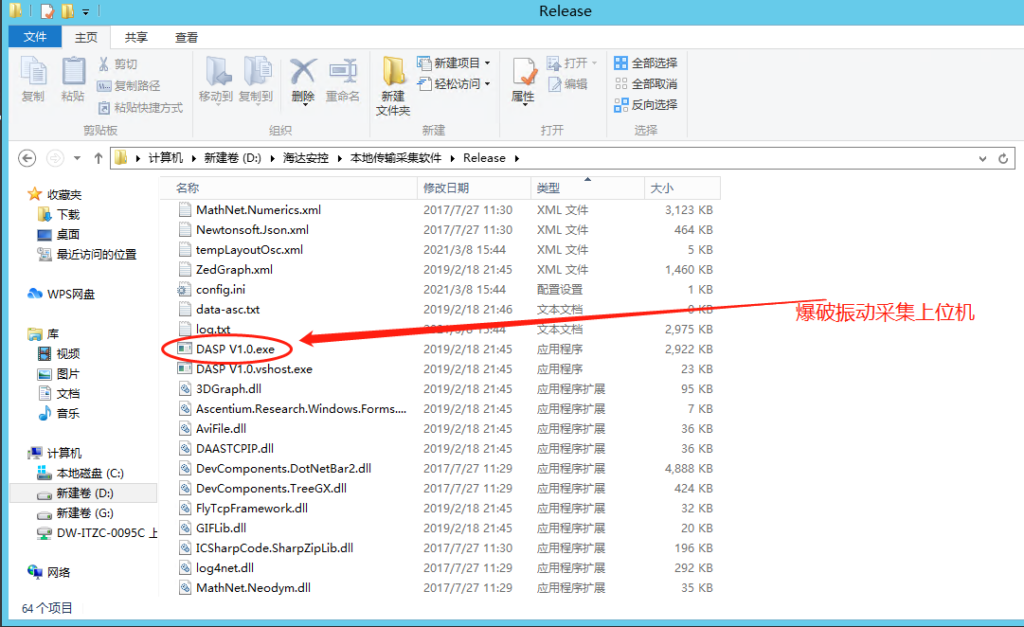This screenshot has width=1024, height=627.
Task: Click the Up-one-level arrow in navigation bar
Action: [x=98, y=158]
